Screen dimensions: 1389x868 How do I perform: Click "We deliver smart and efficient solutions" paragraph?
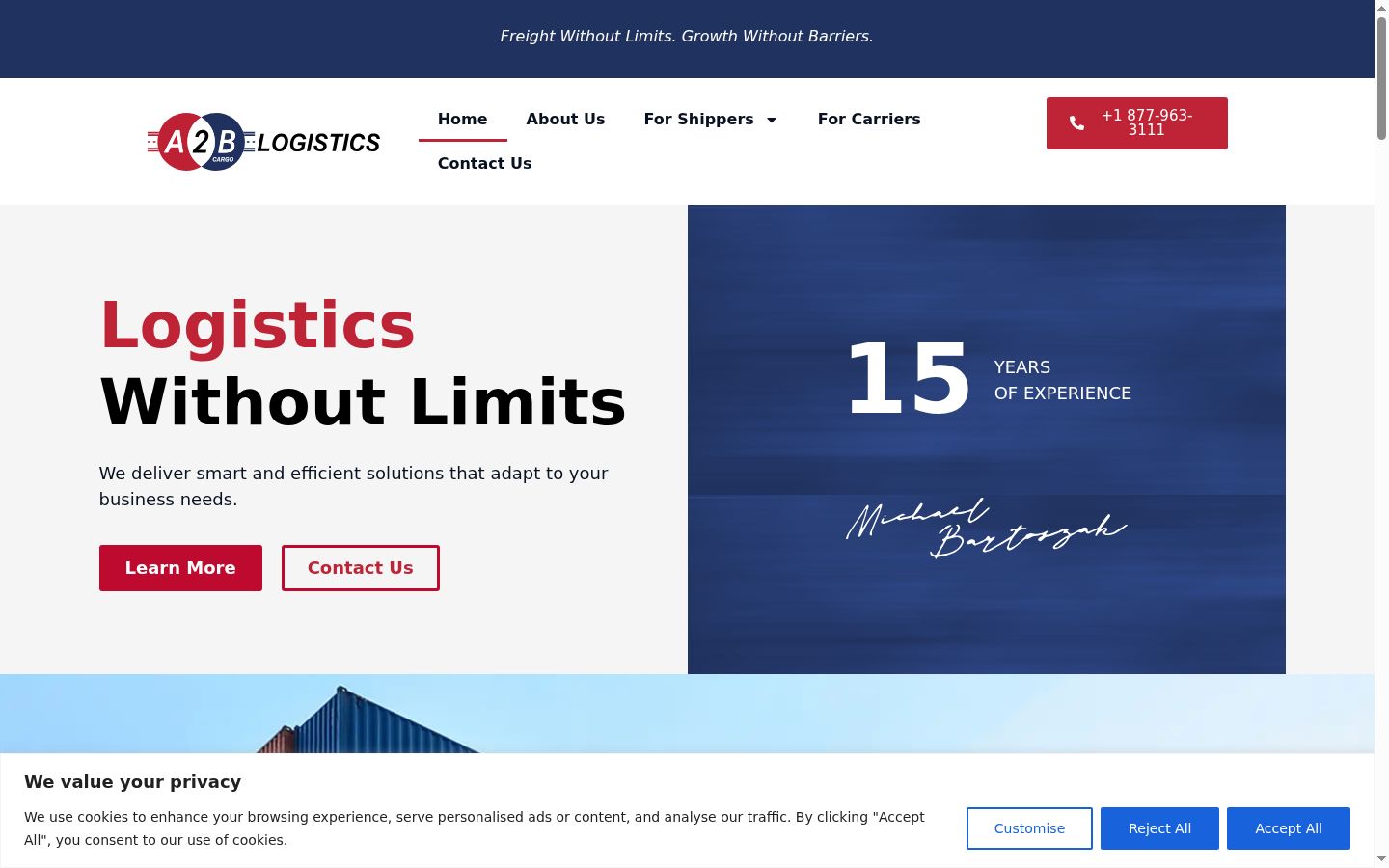[x=354, y=486]
